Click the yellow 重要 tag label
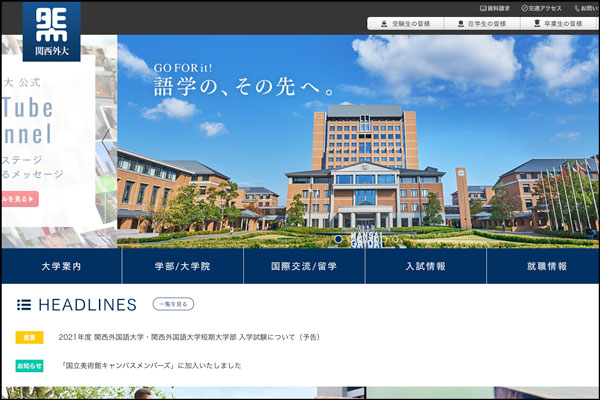 tap(29, 338)
